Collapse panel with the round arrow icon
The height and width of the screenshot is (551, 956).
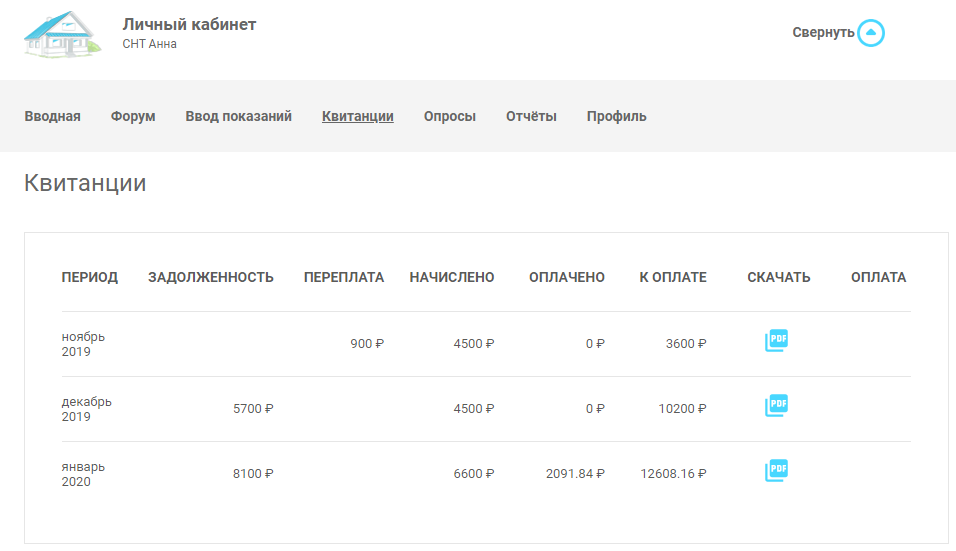pos(871,33)
